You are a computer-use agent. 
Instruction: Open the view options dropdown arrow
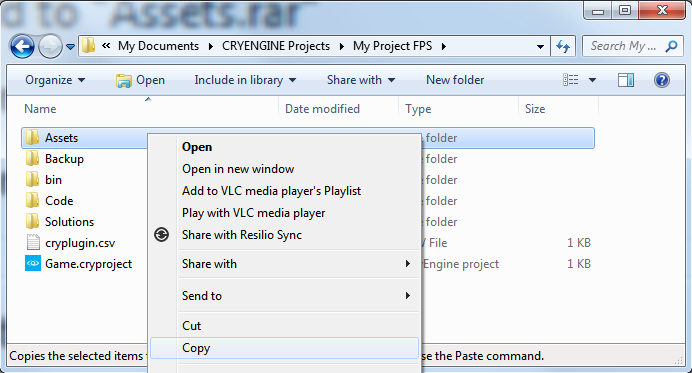coord(592,80)
